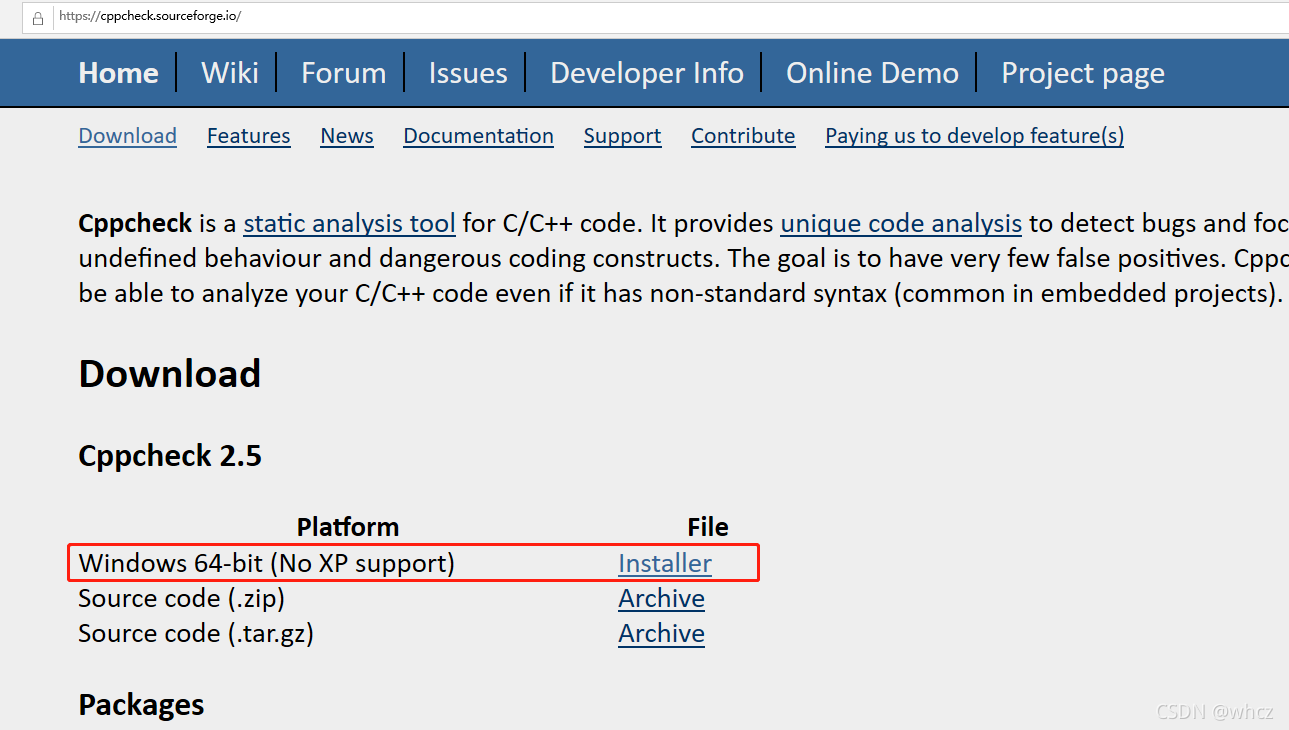Click the bold 'Cppcheck' word in intro
The image size is (1289, 730).
[135, 223]
